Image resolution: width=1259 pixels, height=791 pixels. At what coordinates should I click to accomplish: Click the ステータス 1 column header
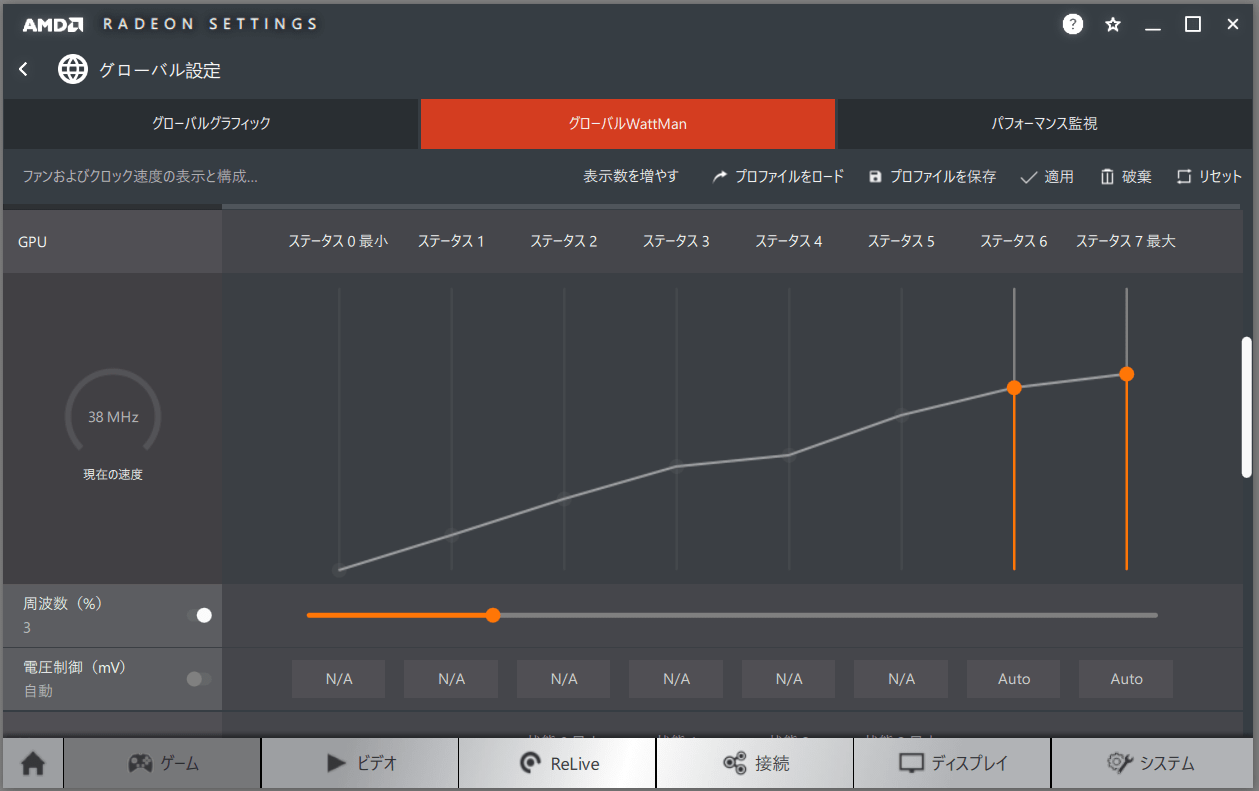[x=451, y=241]
